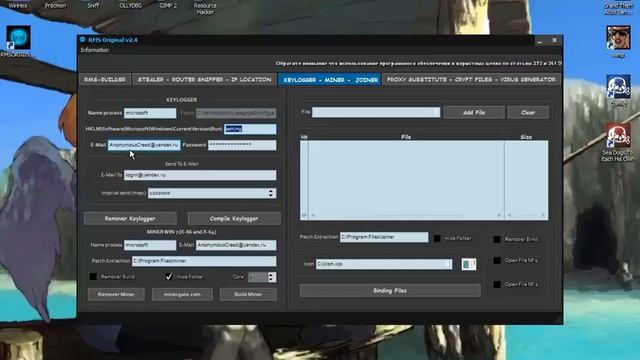Click the Size column horizontal scrollbar
The height and width of the screenshot is (360, 640).
coord(526,215)
